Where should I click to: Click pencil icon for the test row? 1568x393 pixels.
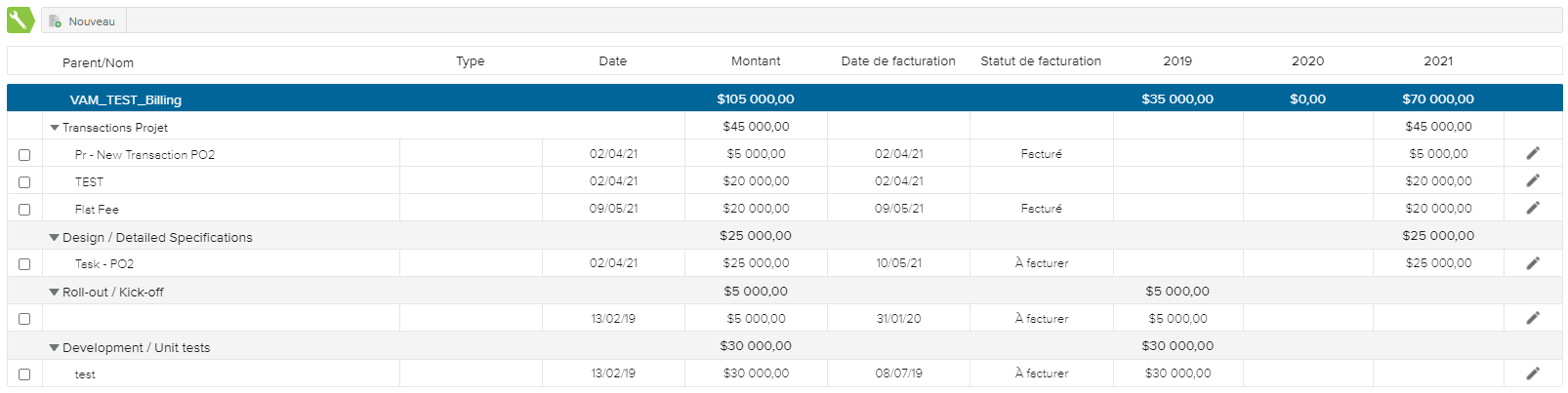1533,373
